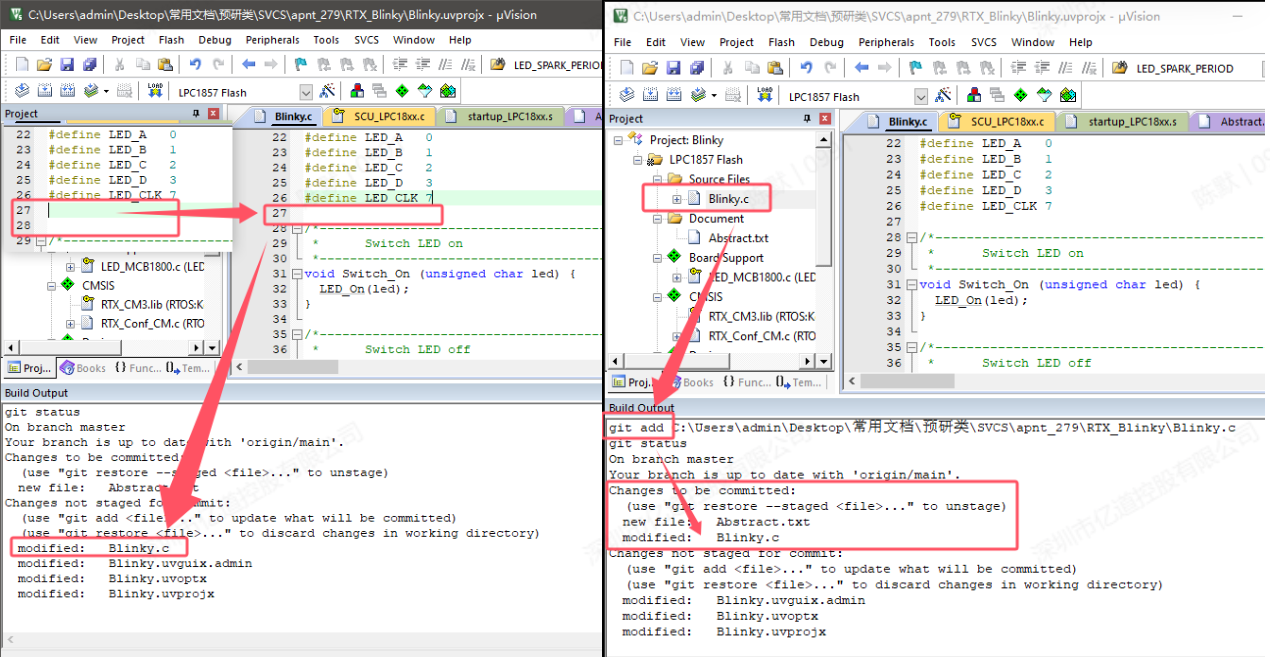Screen dimensions: 1270x659
Task: Open the SVCS menu in the right window
Action: point(983,42)
